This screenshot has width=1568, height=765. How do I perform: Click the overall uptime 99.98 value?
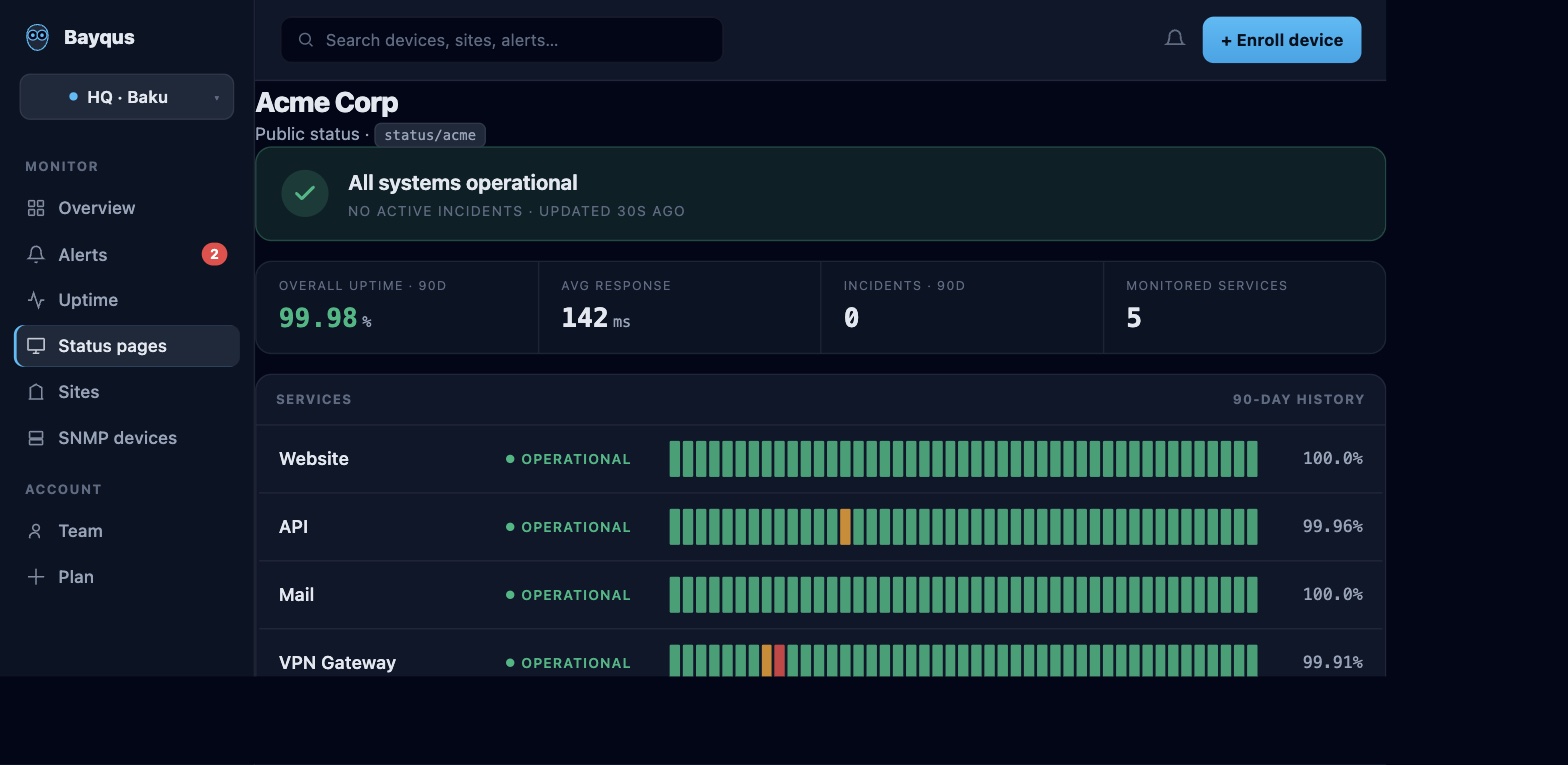pos(318,318)
